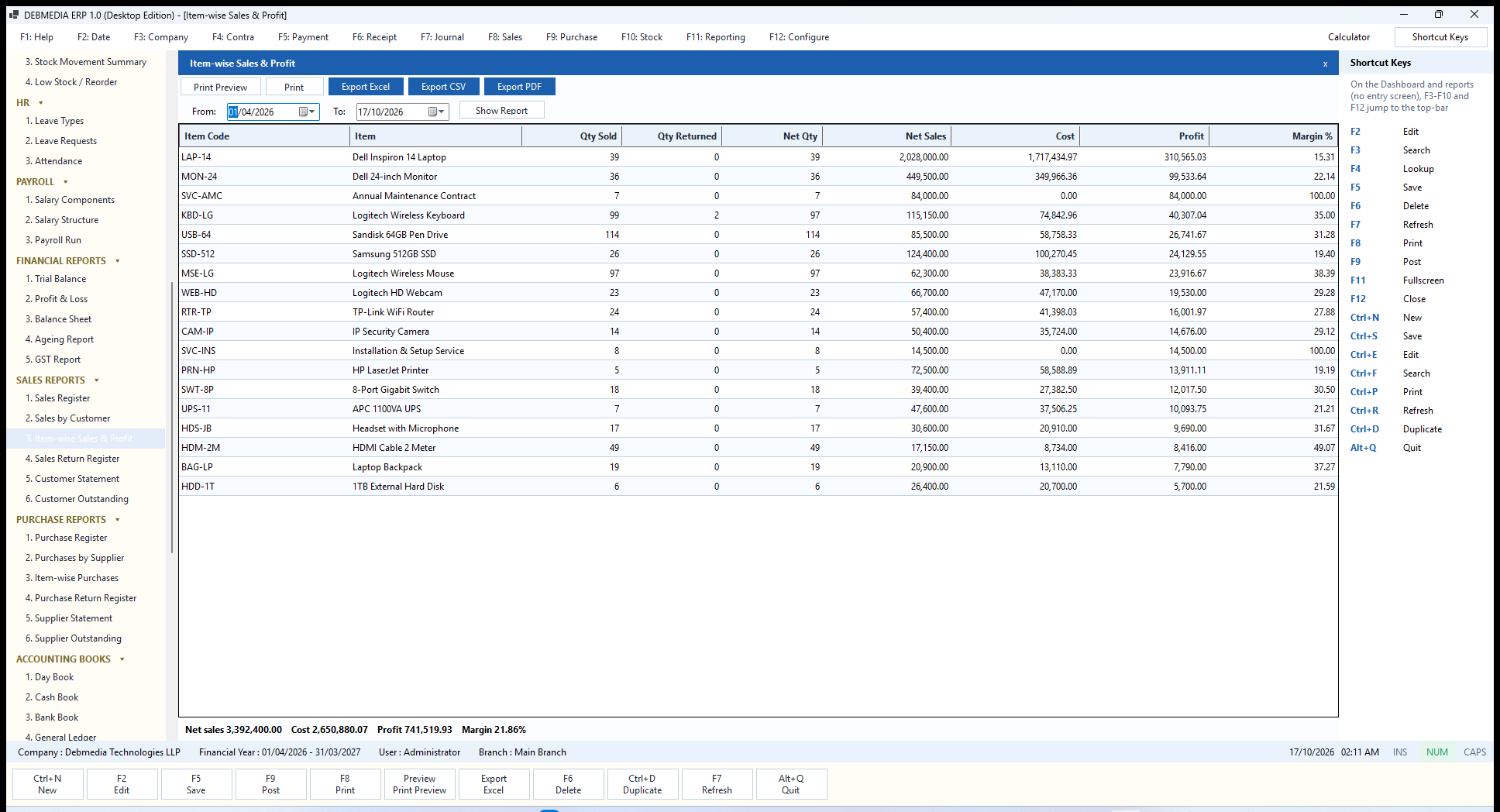Collapse the PURCHASE REPORTS section arrow
The width and height of the screenshot is (1500, 812).
click(x=118, y=520)
